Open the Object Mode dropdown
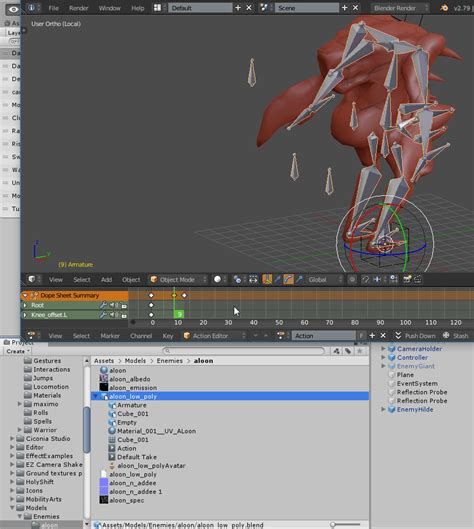Screen dimensions: 474x529 coord(178,279)
